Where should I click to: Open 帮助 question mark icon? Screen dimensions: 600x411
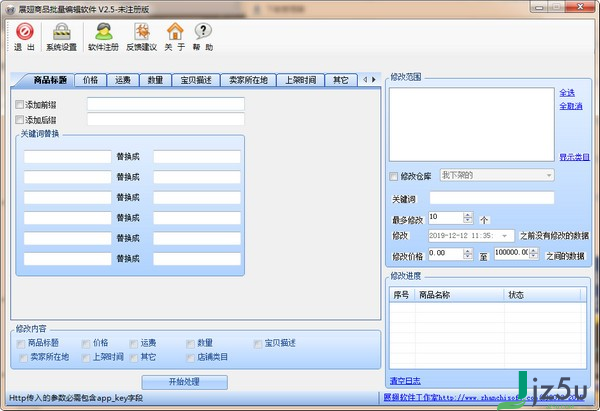203,31
